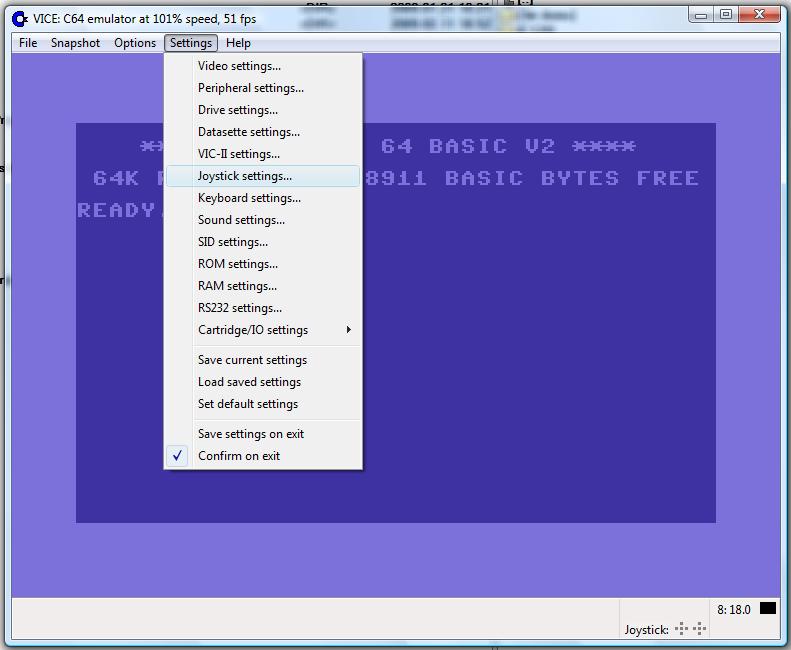Select VIC-II settings...
This screenshot has width=791, height=650.
coord(263,154)
